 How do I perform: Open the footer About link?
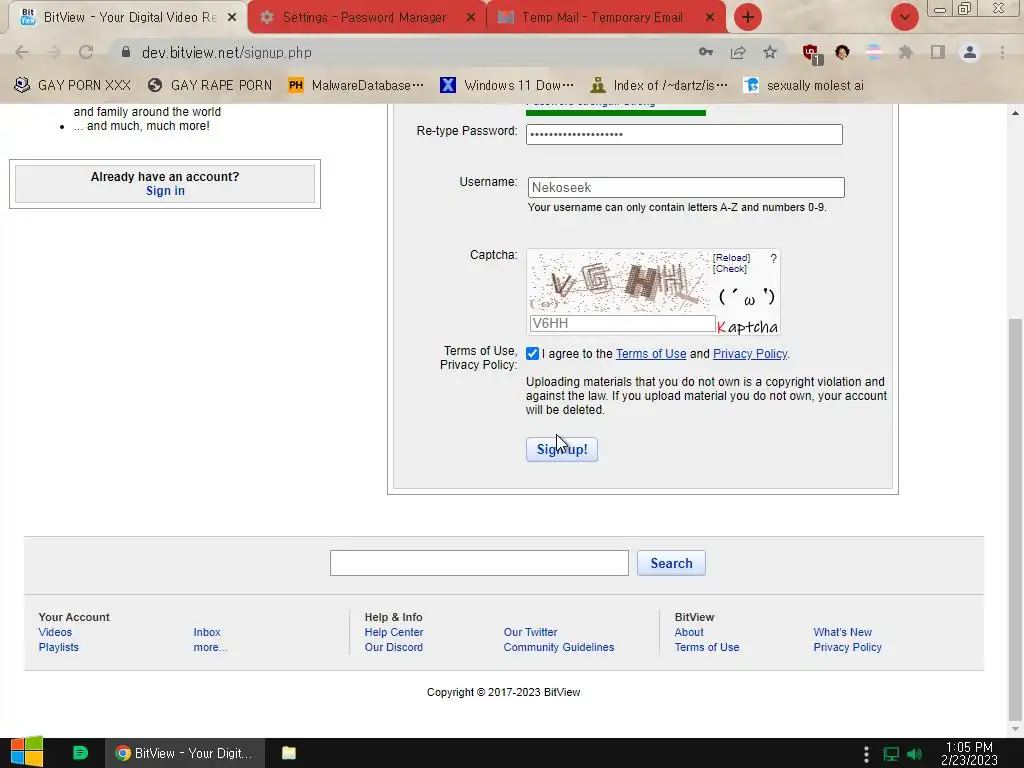pyautogui.click(x=689, y=632)
